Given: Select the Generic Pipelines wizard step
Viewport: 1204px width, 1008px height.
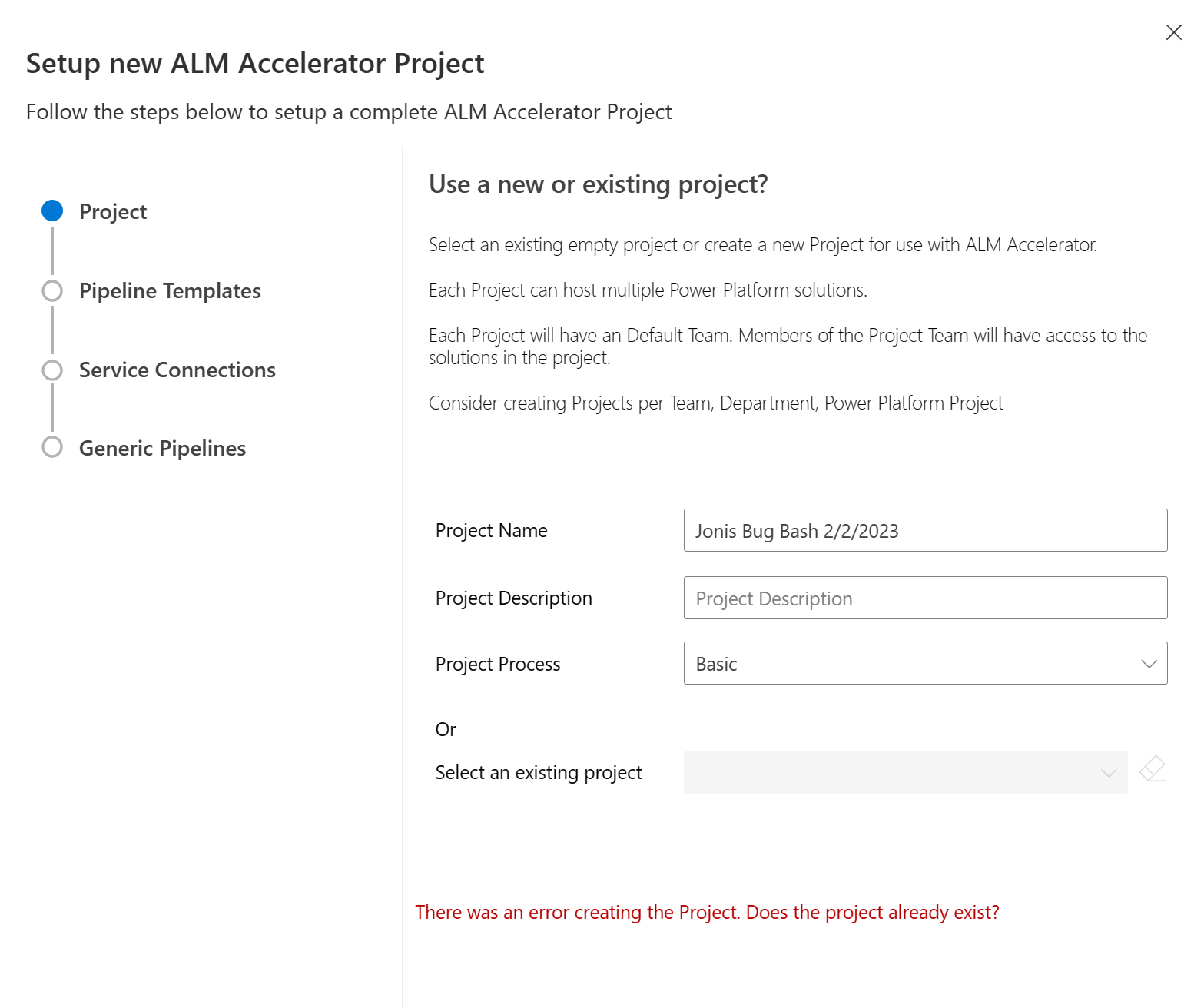Looking at the screenshot, I should [161, 448].
